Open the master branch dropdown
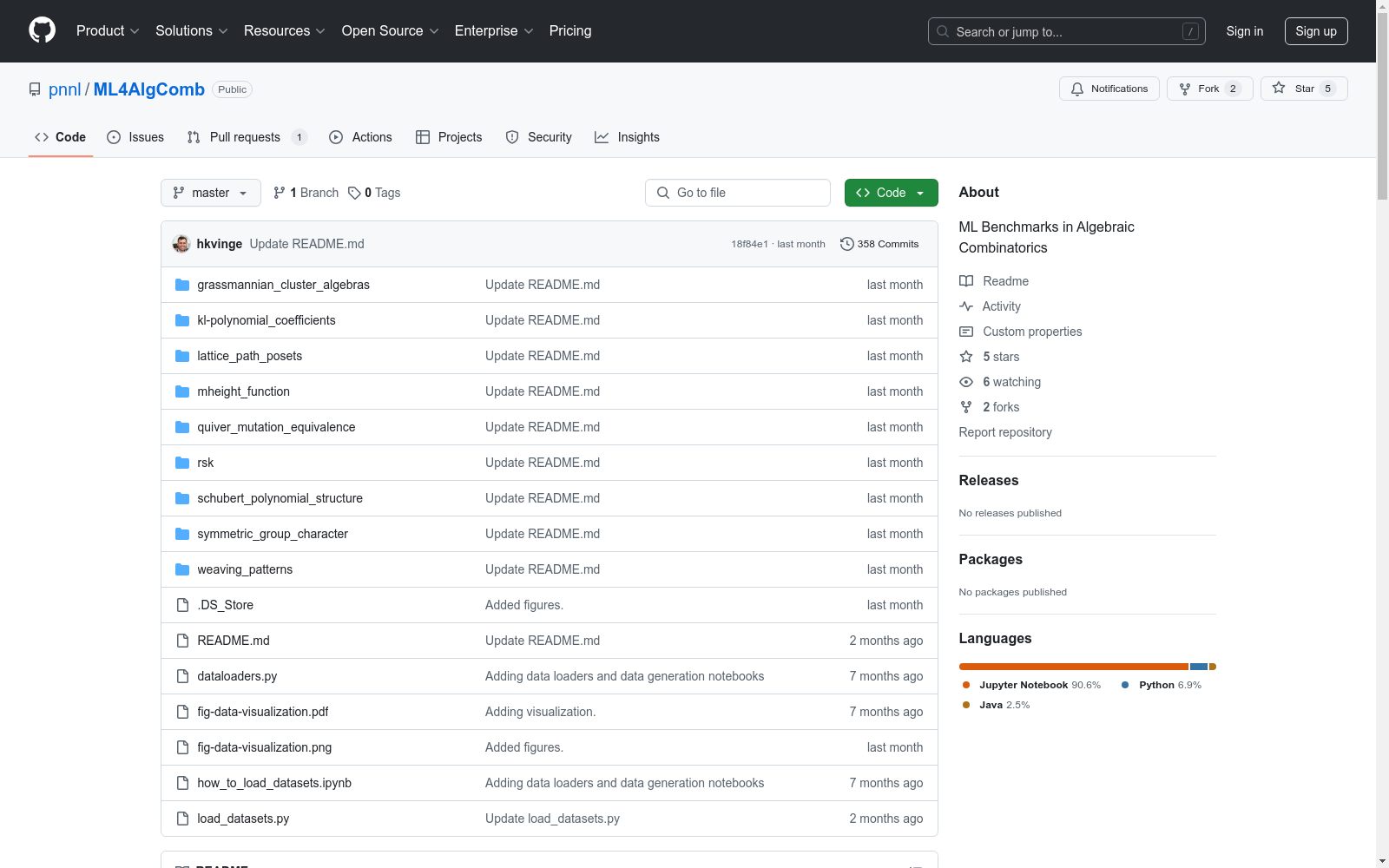 tap(211, 193)
